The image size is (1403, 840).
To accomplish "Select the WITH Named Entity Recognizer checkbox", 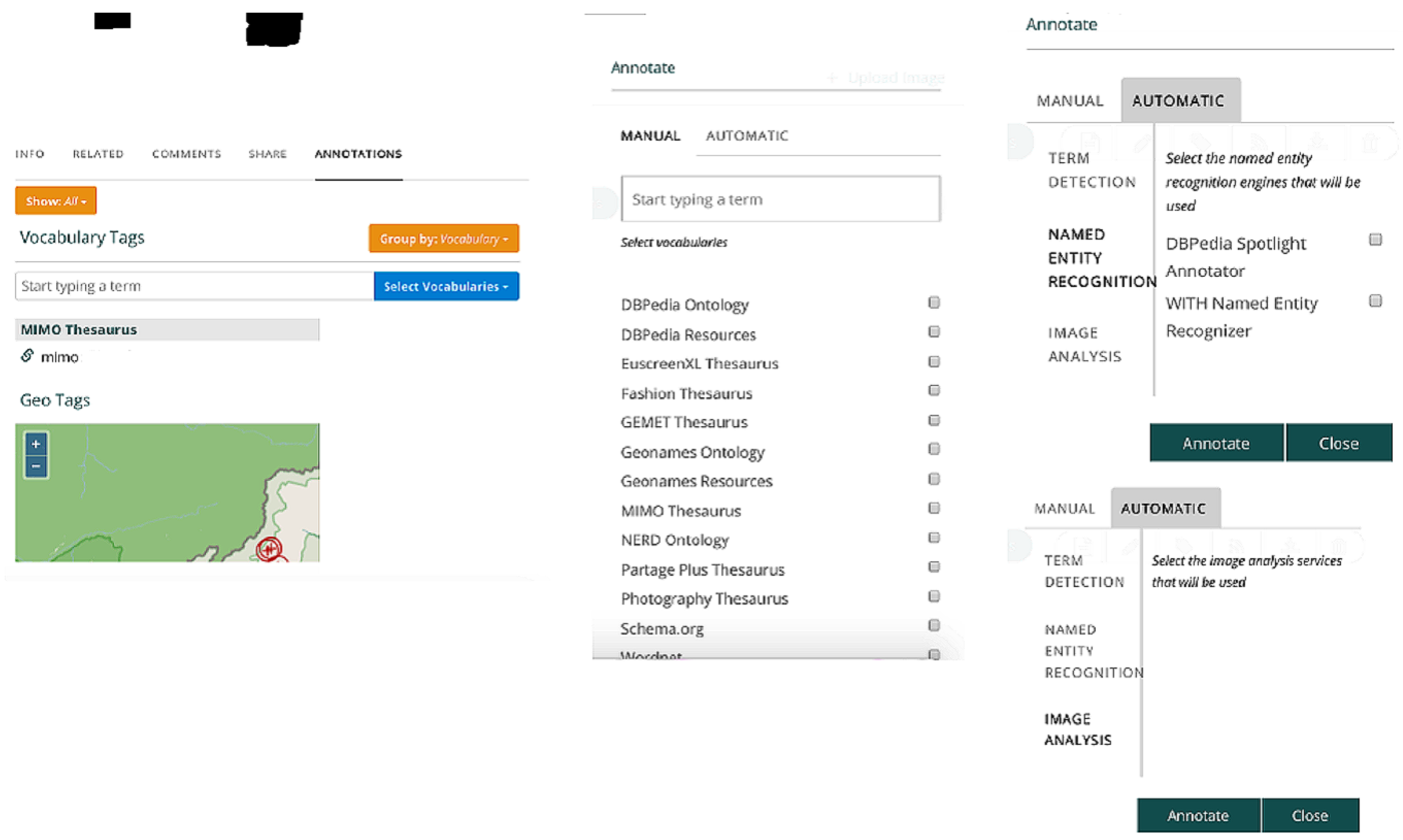I will pyautogui.click(x=1375, y=301).
